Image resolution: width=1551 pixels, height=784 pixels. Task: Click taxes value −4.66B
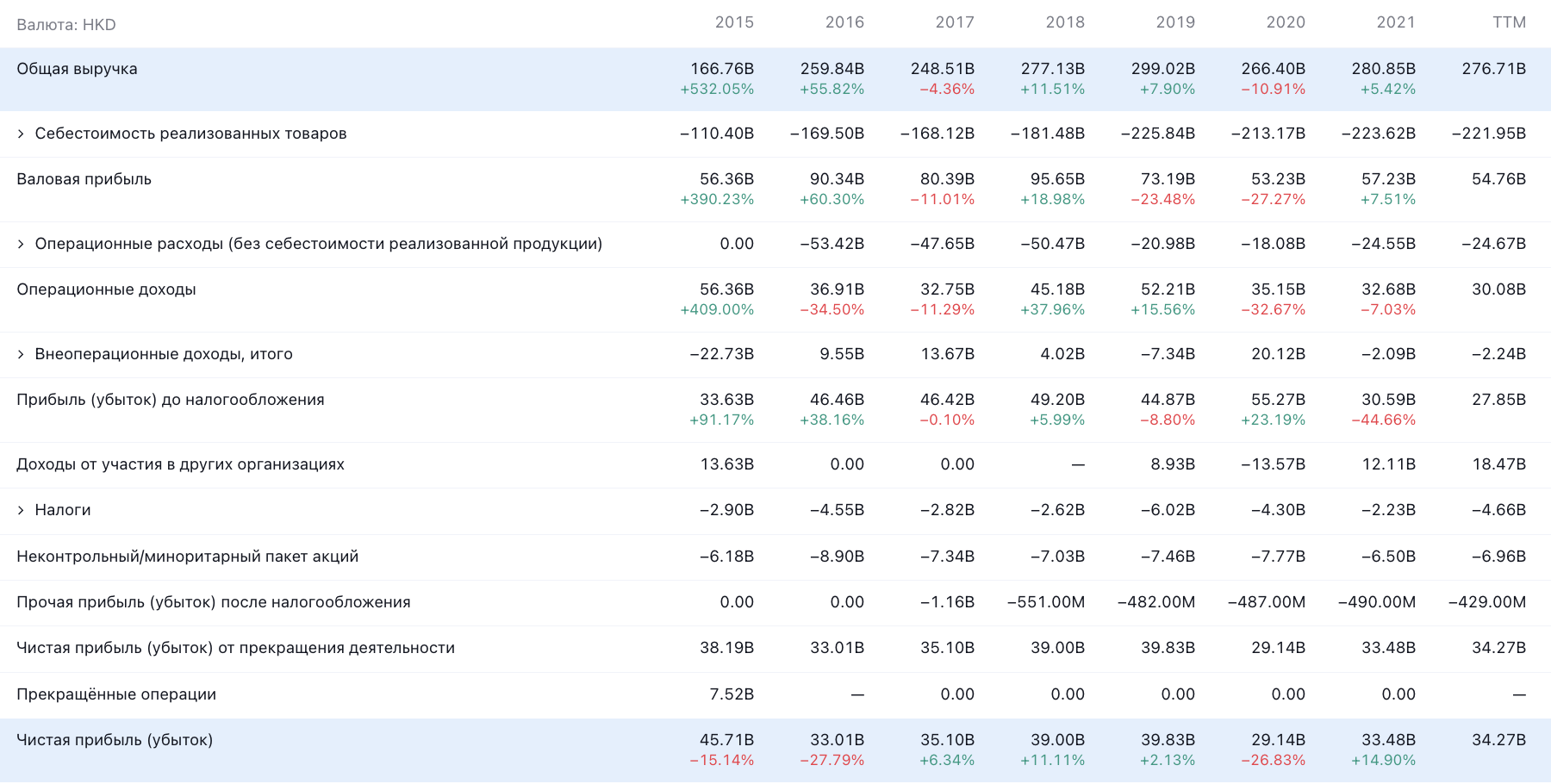point(1499,510)
